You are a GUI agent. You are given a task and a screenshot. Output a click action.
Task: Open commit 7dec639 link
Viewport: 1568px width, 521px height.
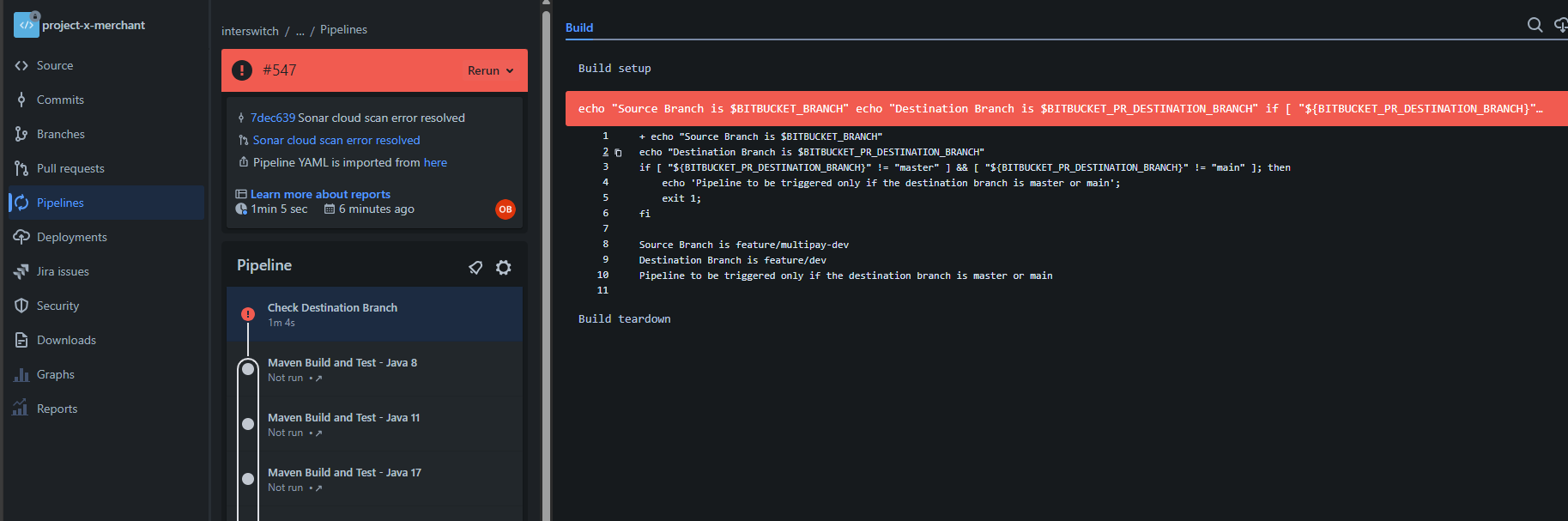click(272, 118)
